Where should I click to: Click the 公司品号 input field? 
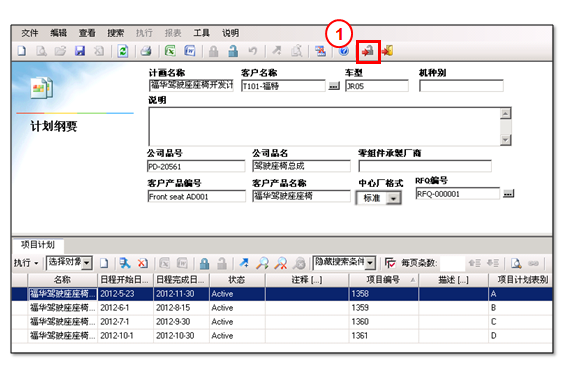(196, 167)
